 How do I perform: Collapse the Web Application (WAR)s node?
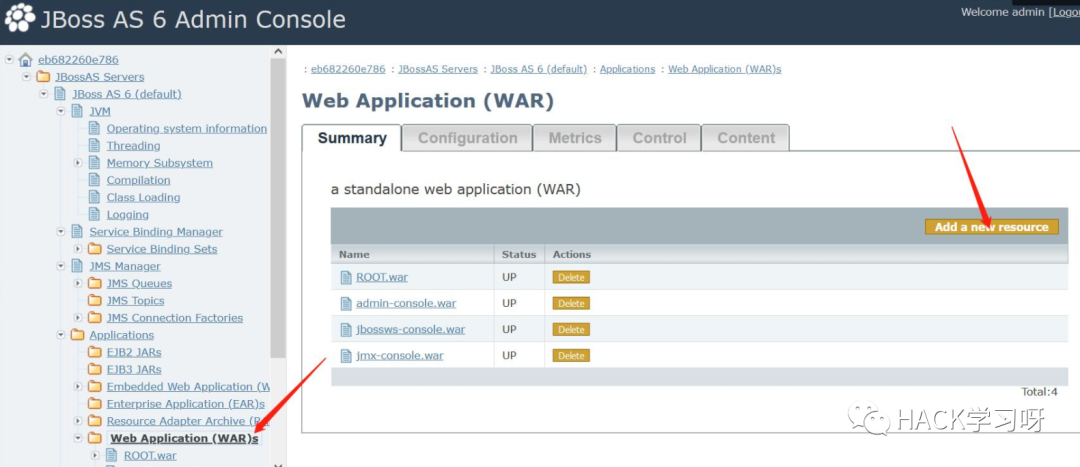point(78,438)
